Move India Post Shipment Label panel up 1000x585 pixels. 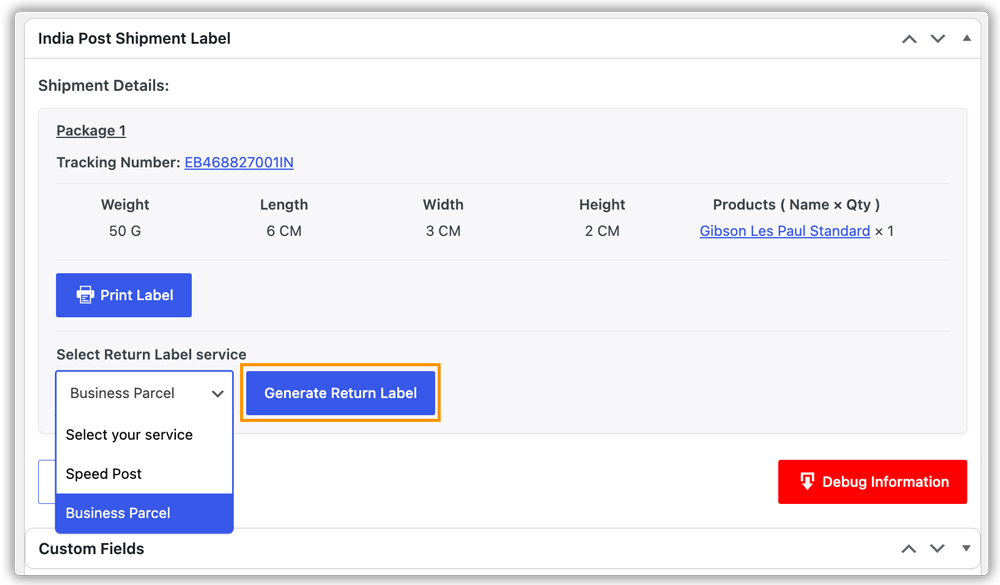909,39
